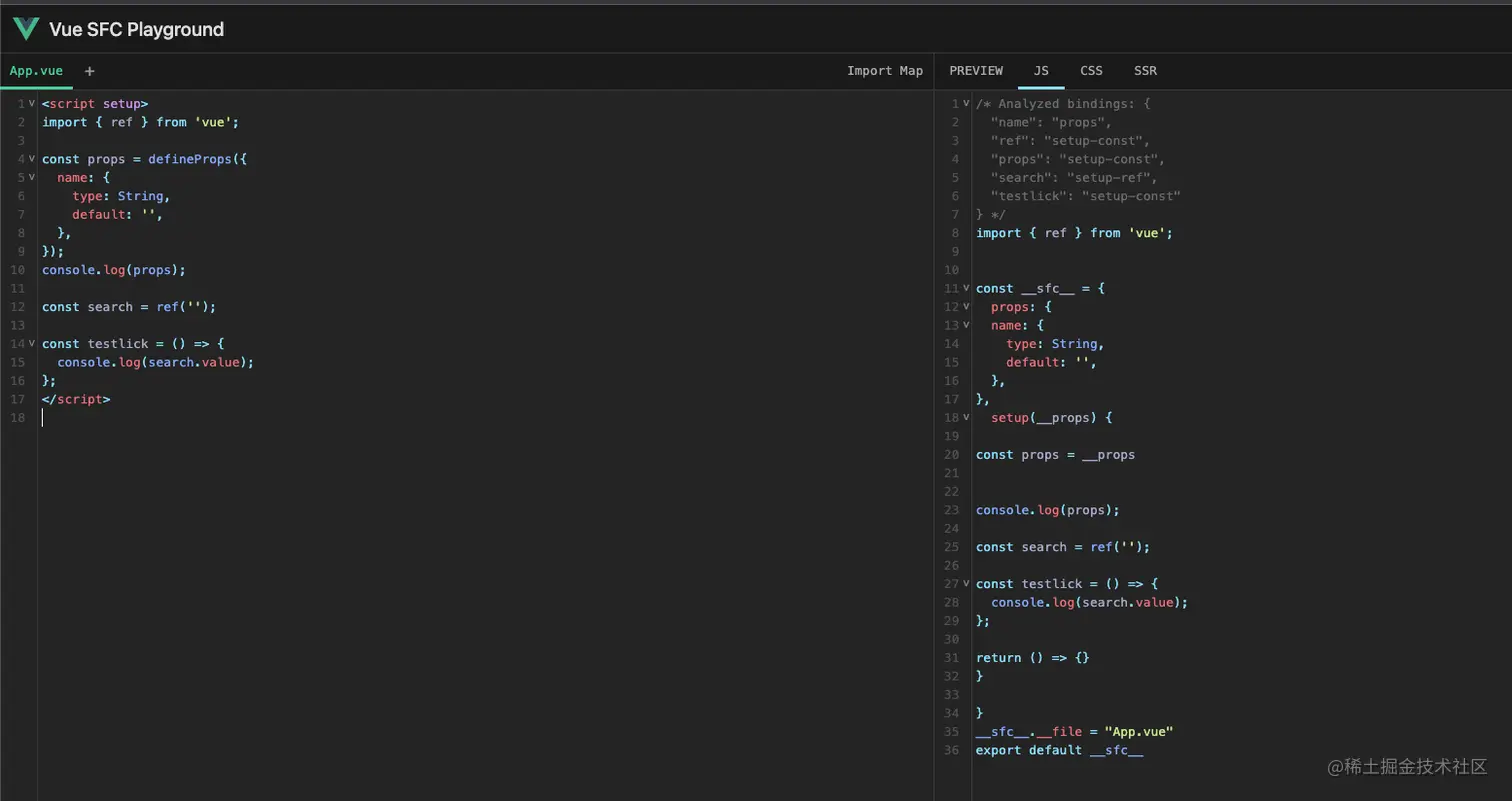The image size is (1512, 801).
Task: Click "const search = ref('');" in the source editor
Action: tap(129, 307)
